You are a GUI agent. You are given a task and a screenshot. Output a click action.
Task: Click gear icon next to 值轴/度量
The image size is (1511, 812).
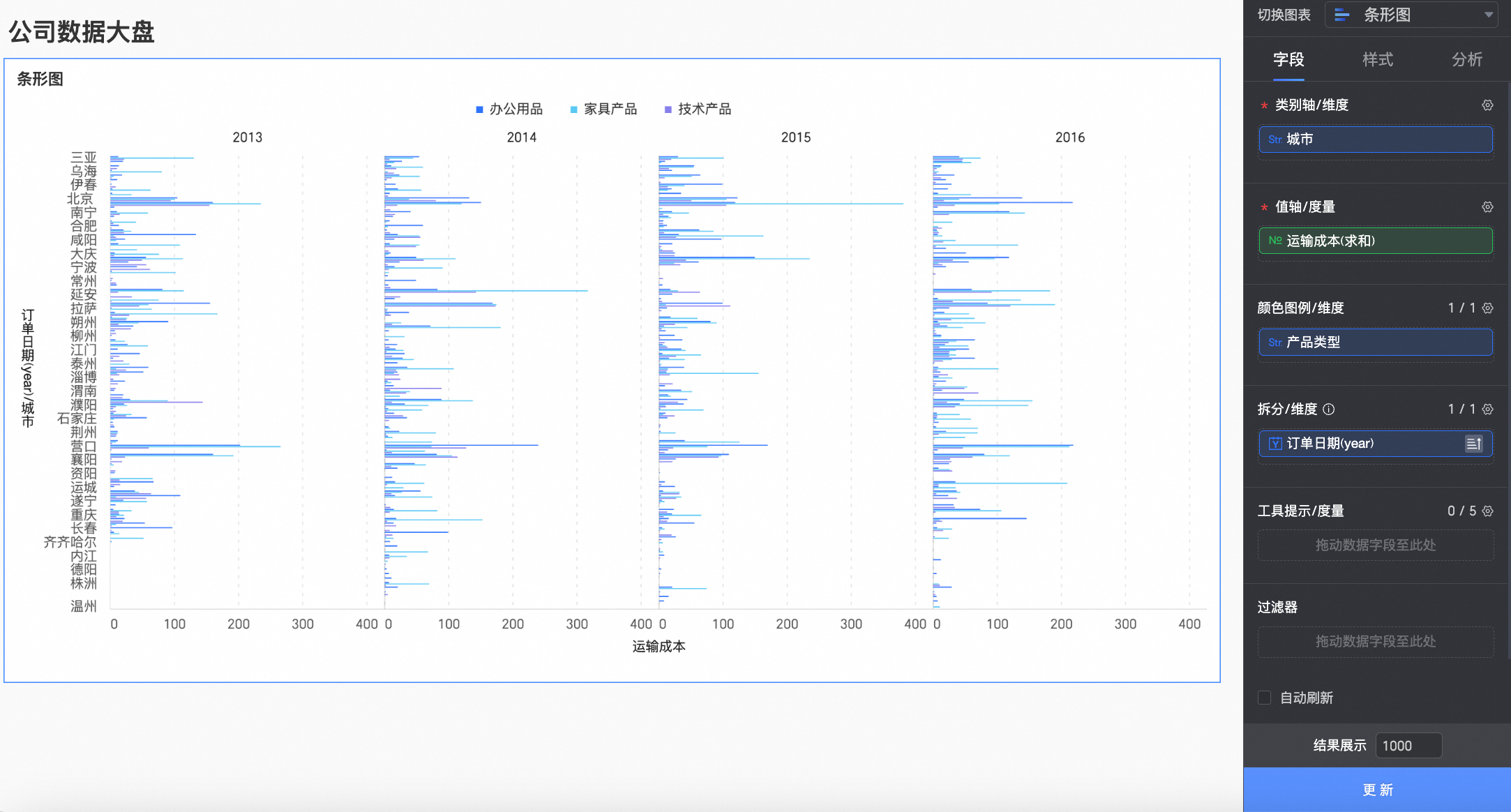pos(1487,207)
